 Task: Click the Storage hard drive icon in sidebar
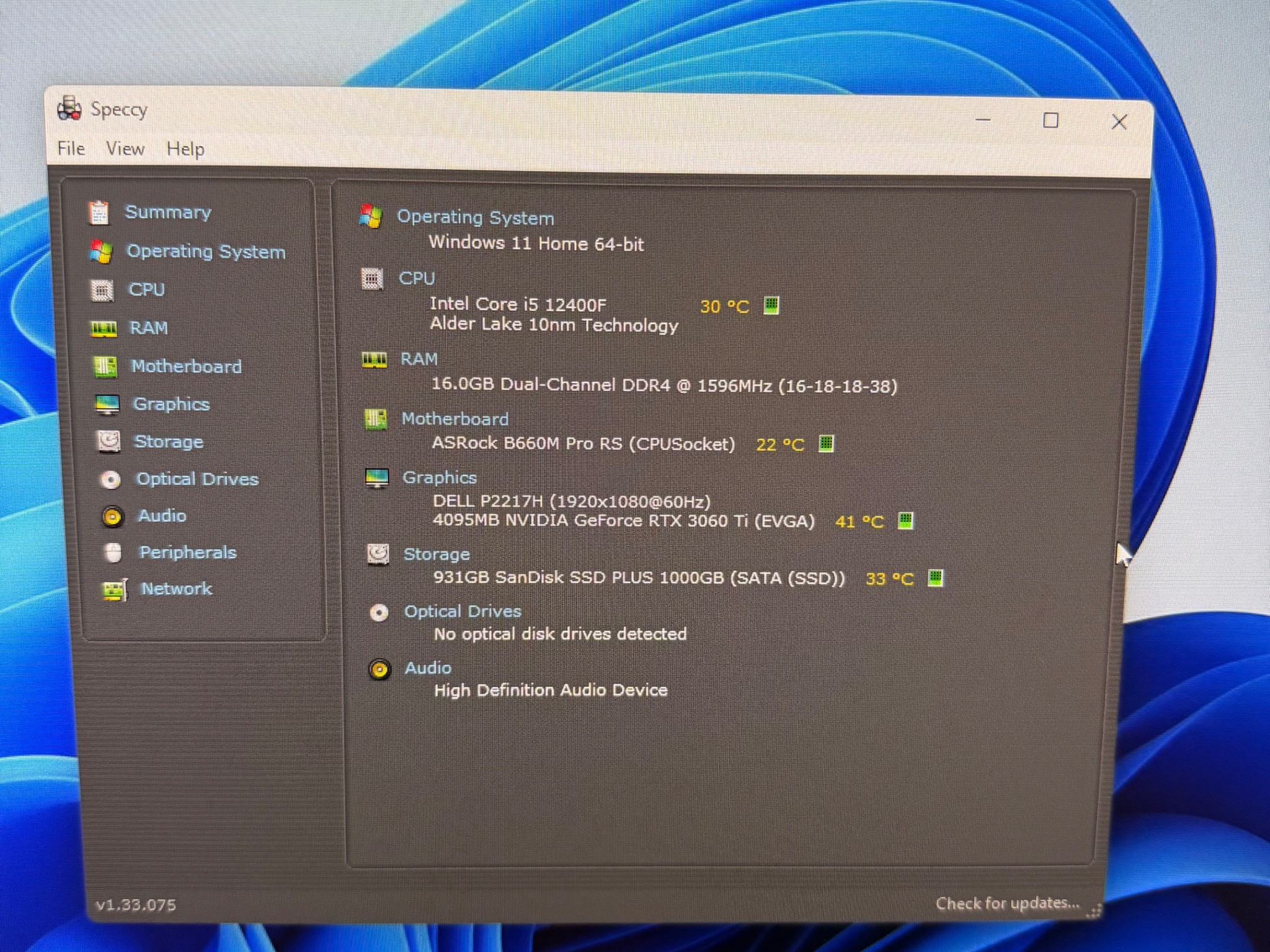109,442
